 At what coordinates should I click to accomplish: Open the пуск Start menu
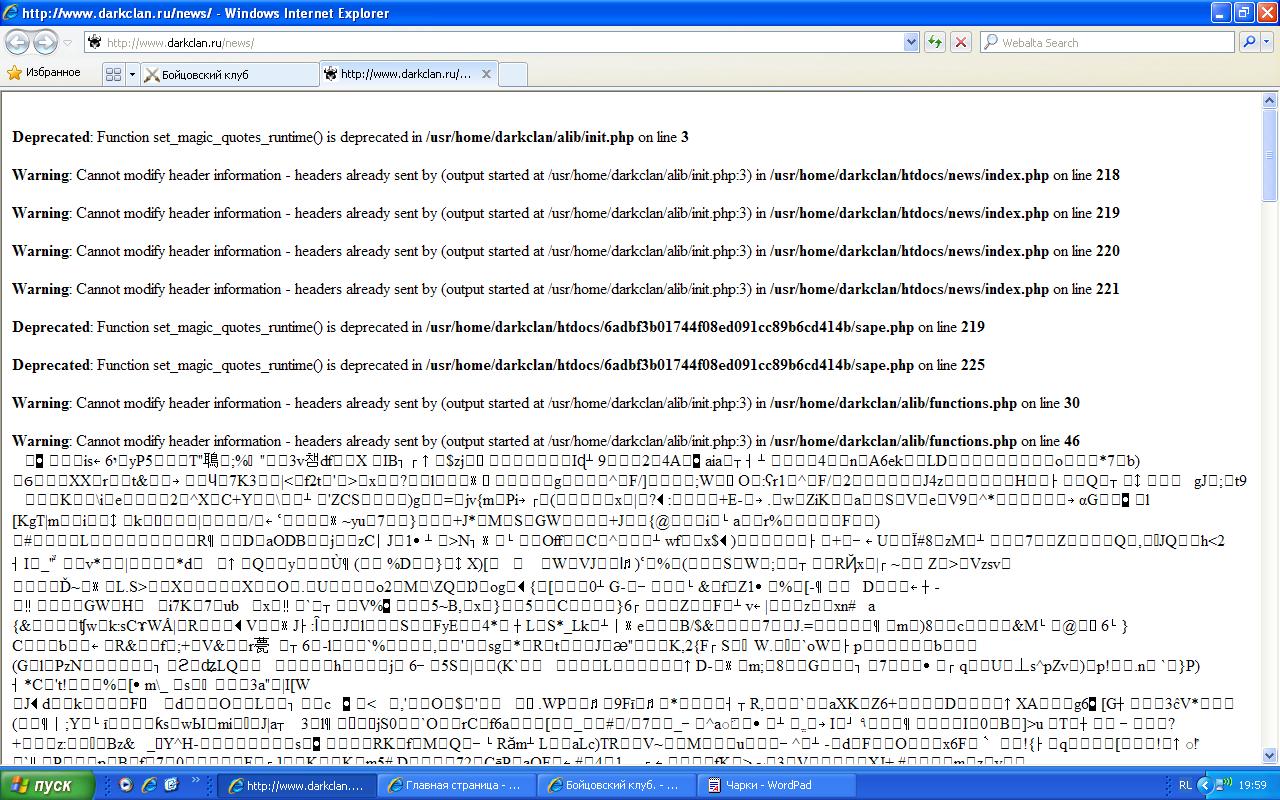point(49,786)
